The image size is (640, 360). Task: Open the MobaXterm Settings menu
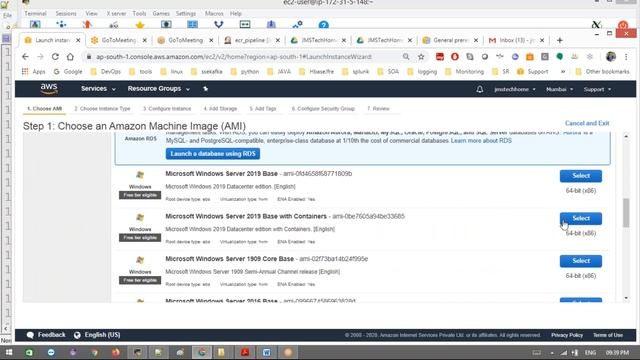coord(186,13)
